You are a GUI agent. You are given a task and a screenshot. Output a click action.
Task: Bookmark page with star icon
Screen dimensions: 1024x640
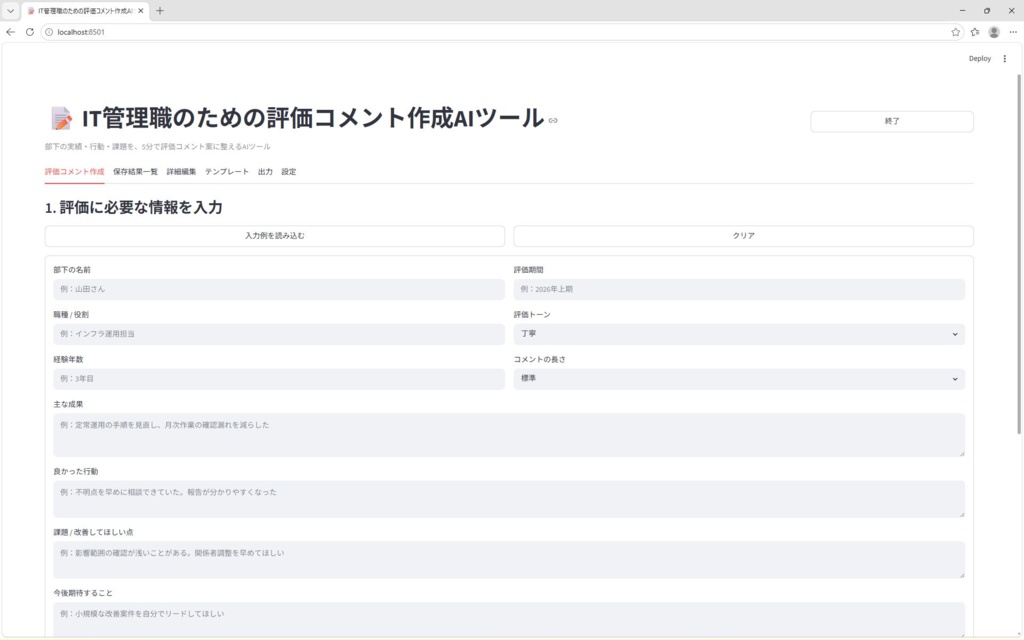955,32
